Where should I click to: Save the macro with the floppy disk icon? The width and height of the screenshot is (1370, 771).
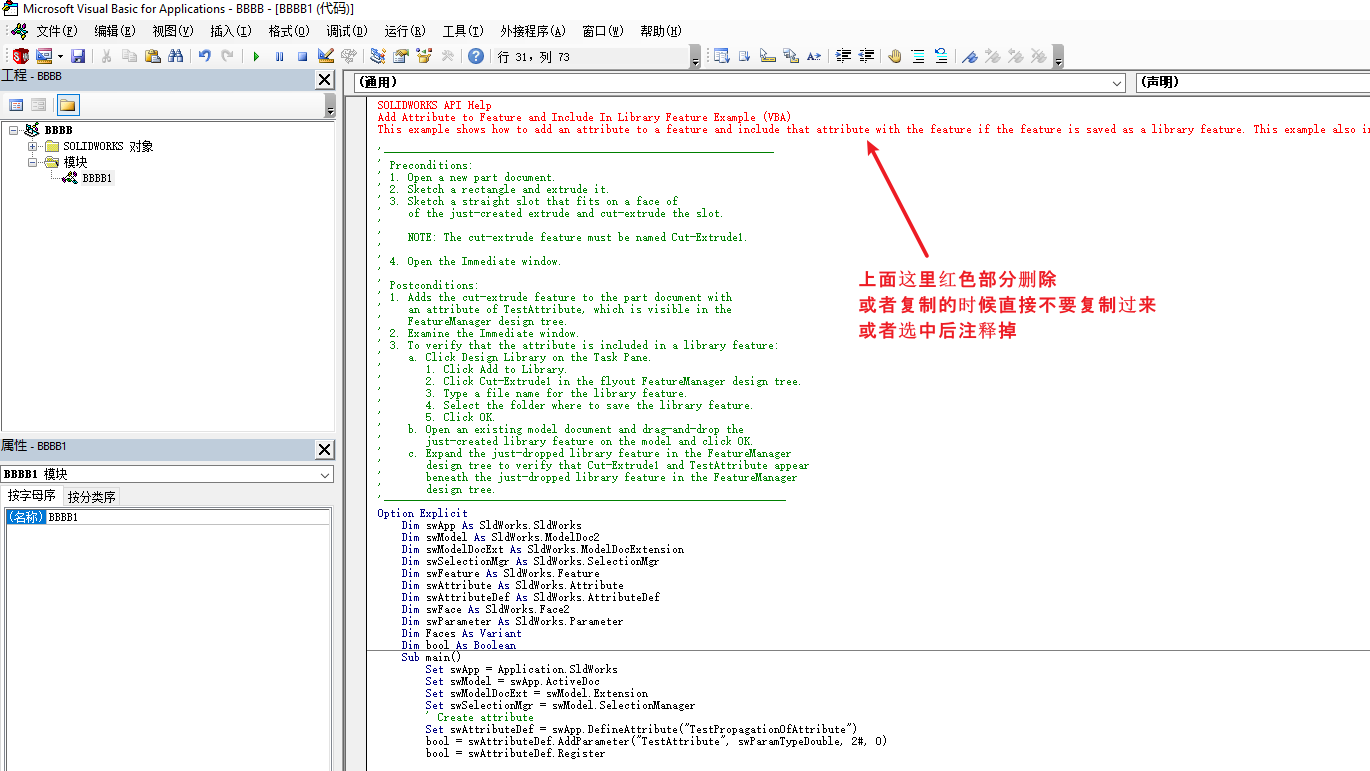pos(78,56)
